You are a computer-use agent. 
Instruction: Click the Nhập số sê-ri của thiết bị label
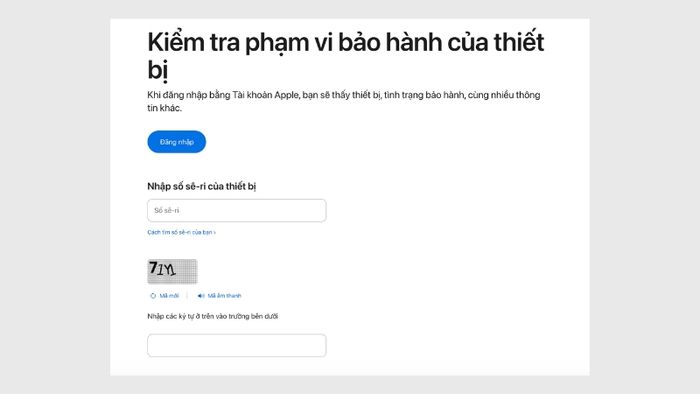coord(201,187)
